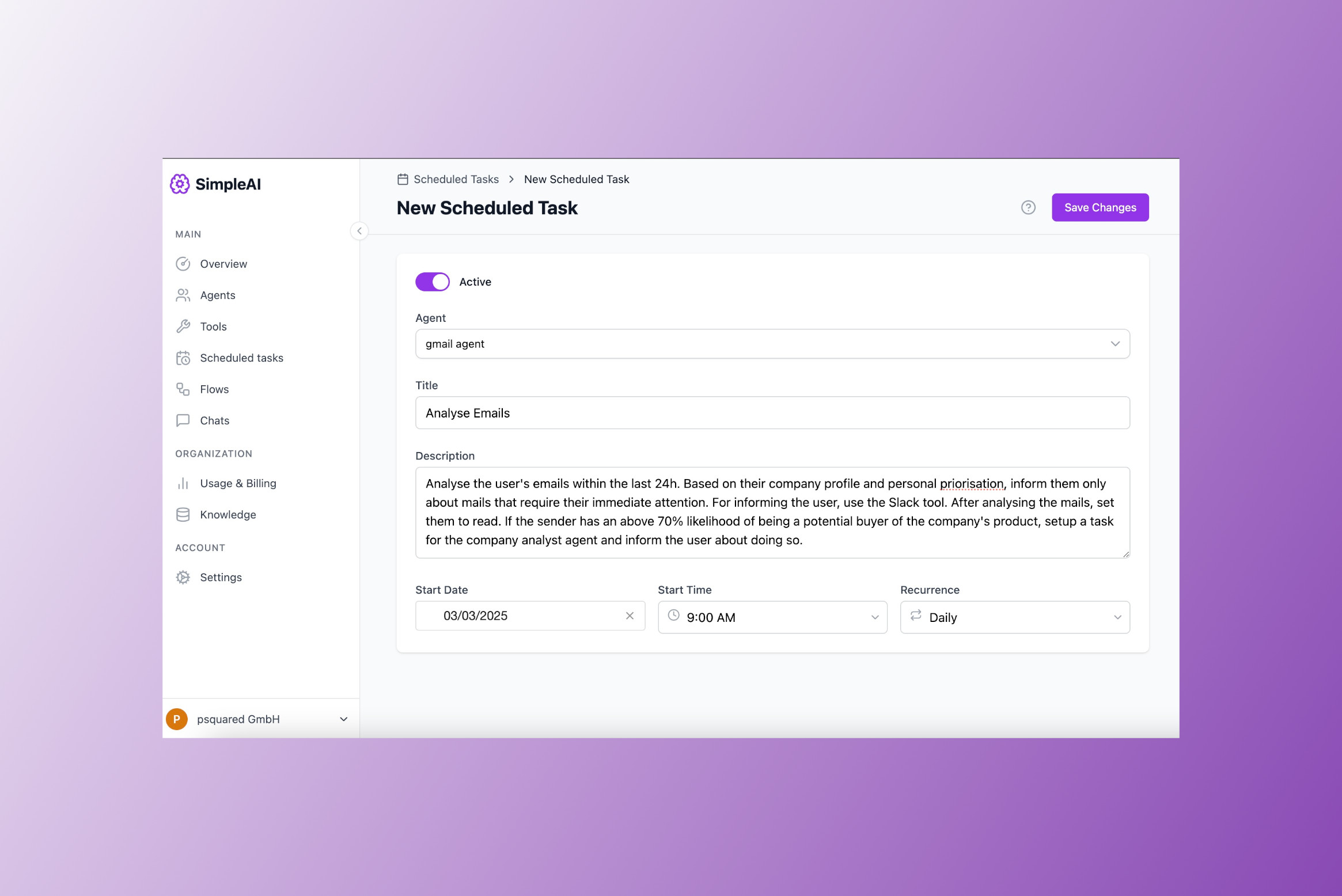Click the Settings gear icon

pos(183,578)
